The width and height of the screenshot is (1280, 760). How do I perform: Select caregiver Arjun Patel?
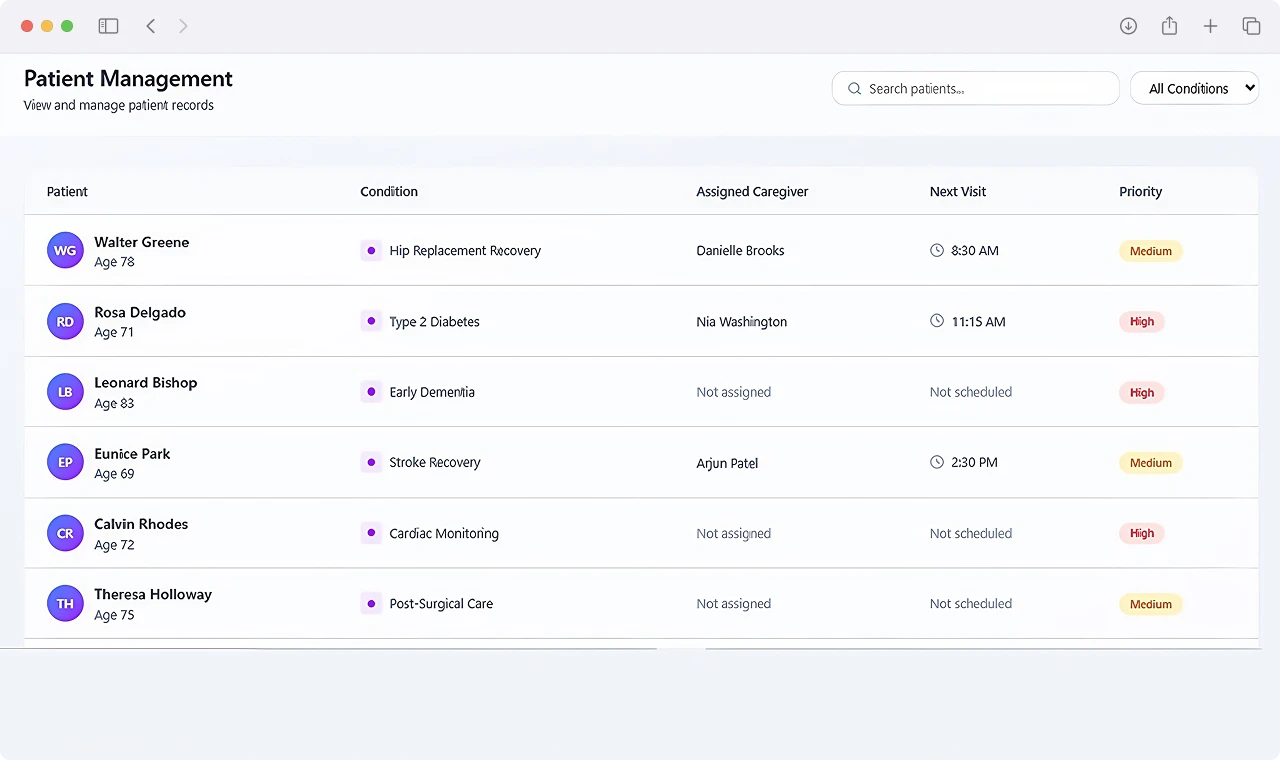pos(727,463)
